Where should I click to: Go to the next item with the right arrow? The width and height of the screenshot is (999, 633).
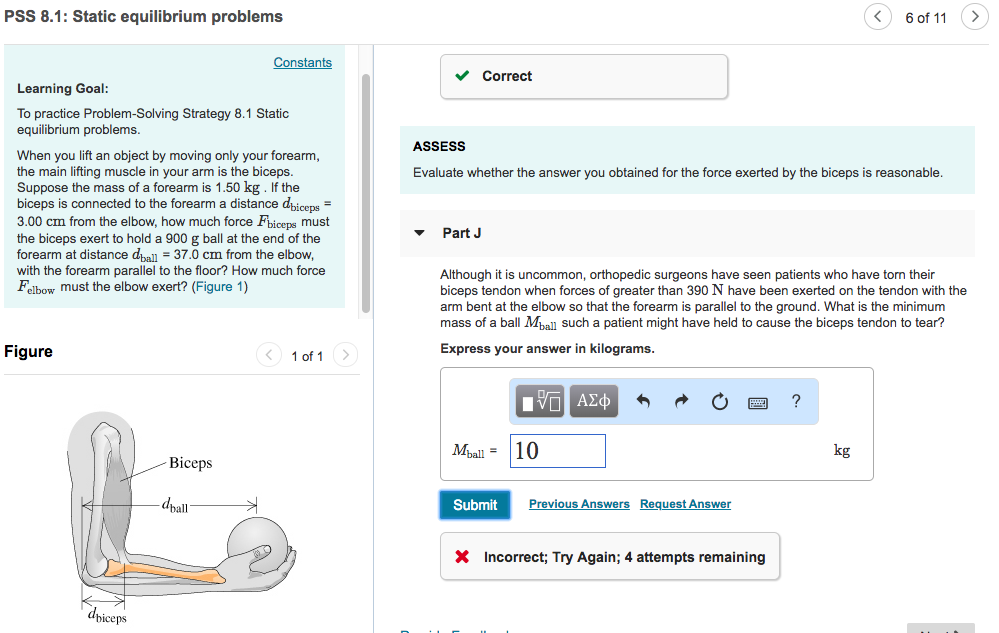974,16
